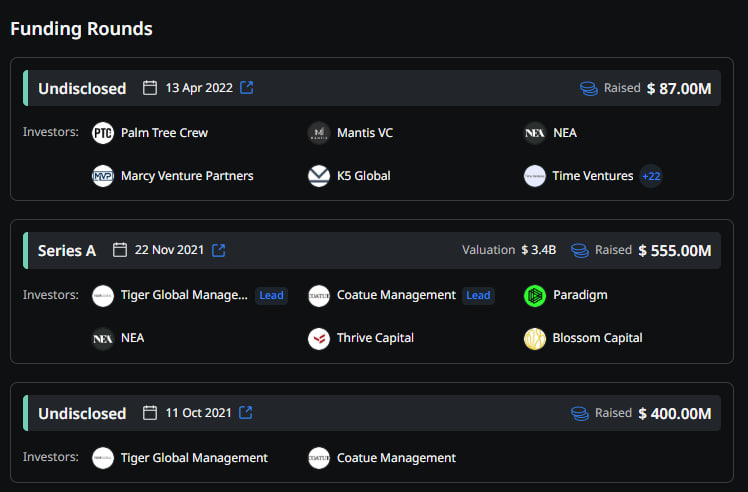This screenshot has width=748, height=492.
Task: Expand the +22 more investors badge
Action: pos(651,176)
